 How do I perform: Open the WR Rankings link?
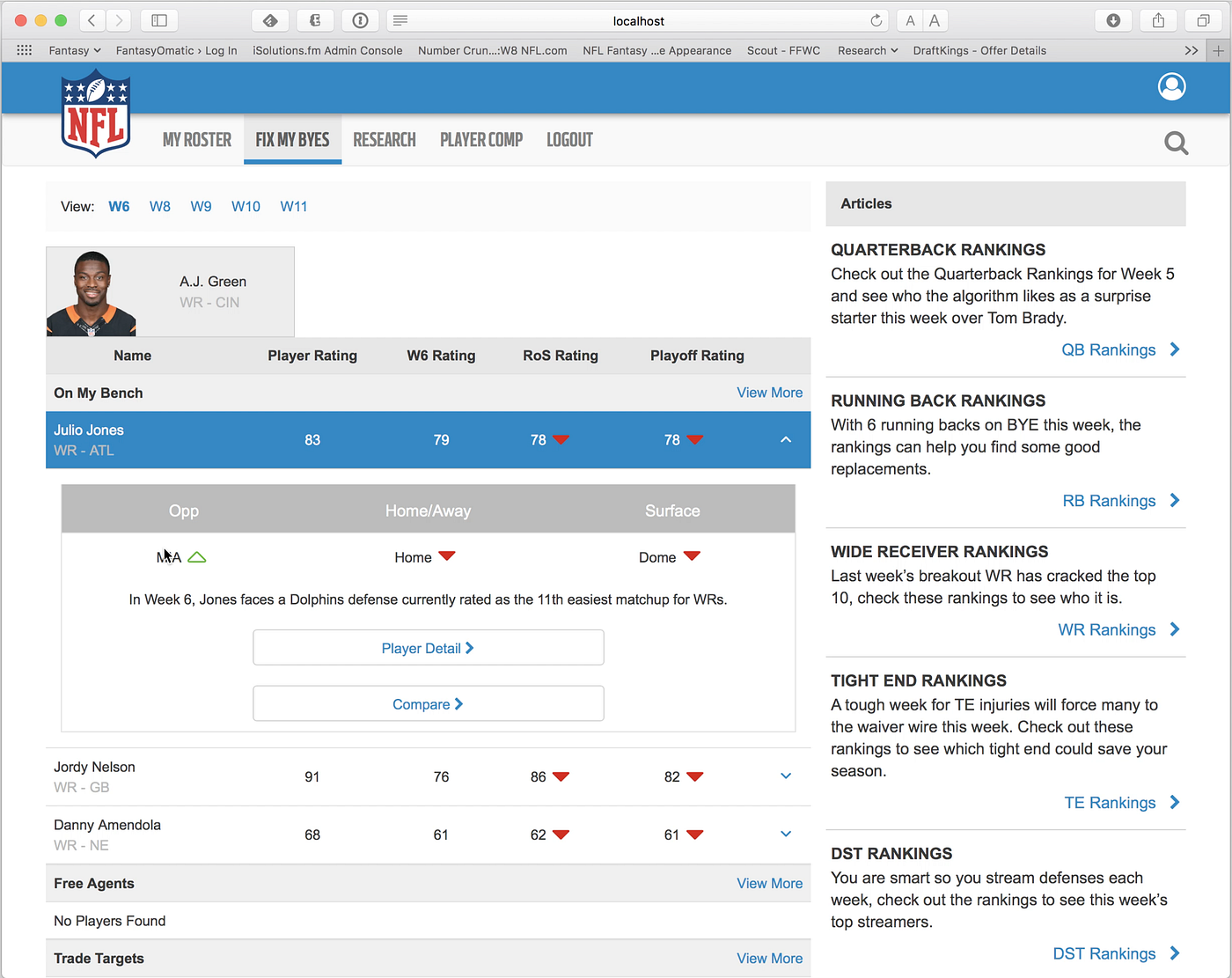click(x=1118, y=629)
